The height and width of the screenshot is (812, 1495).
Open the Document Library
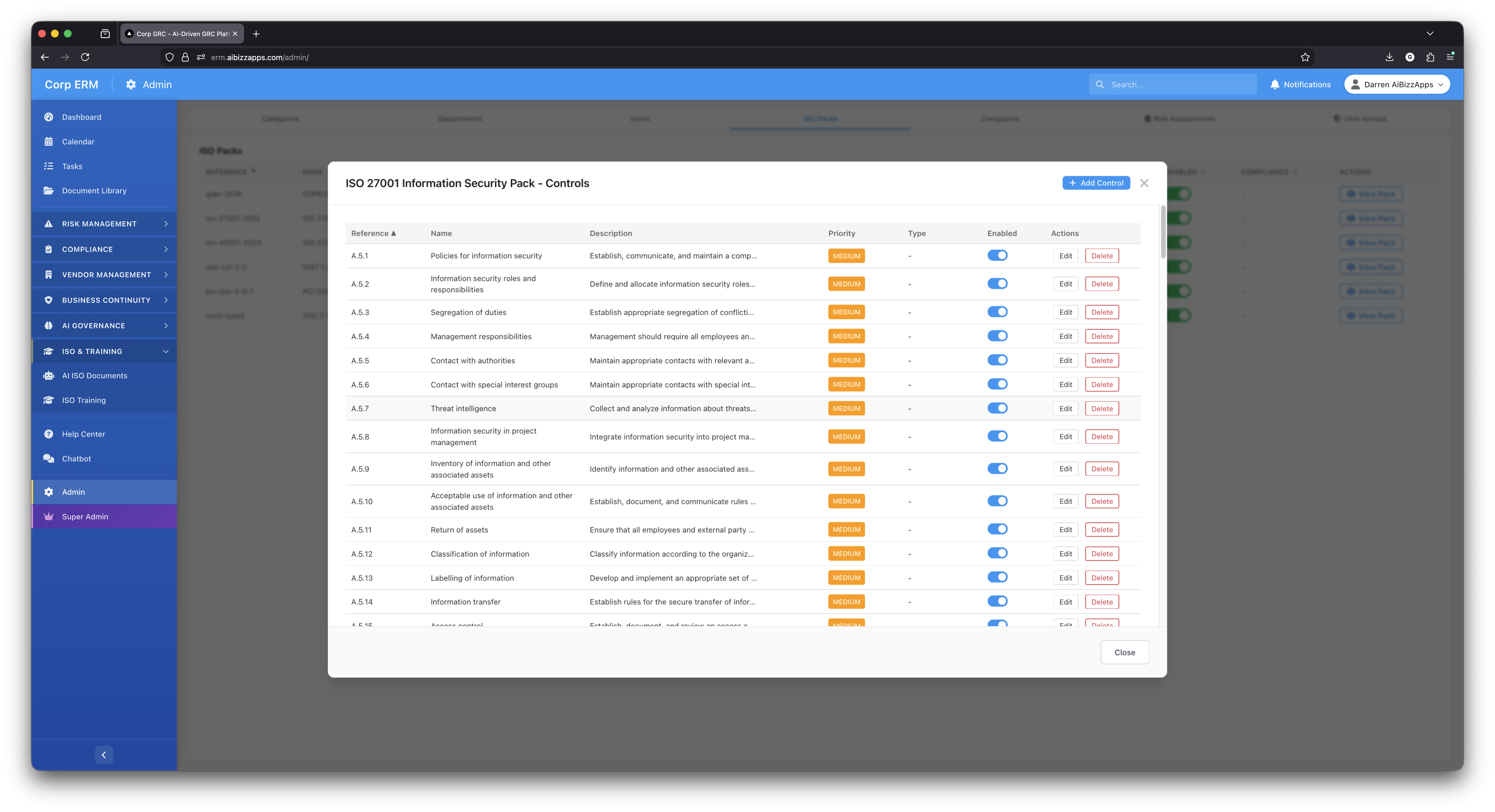[93, 190]
